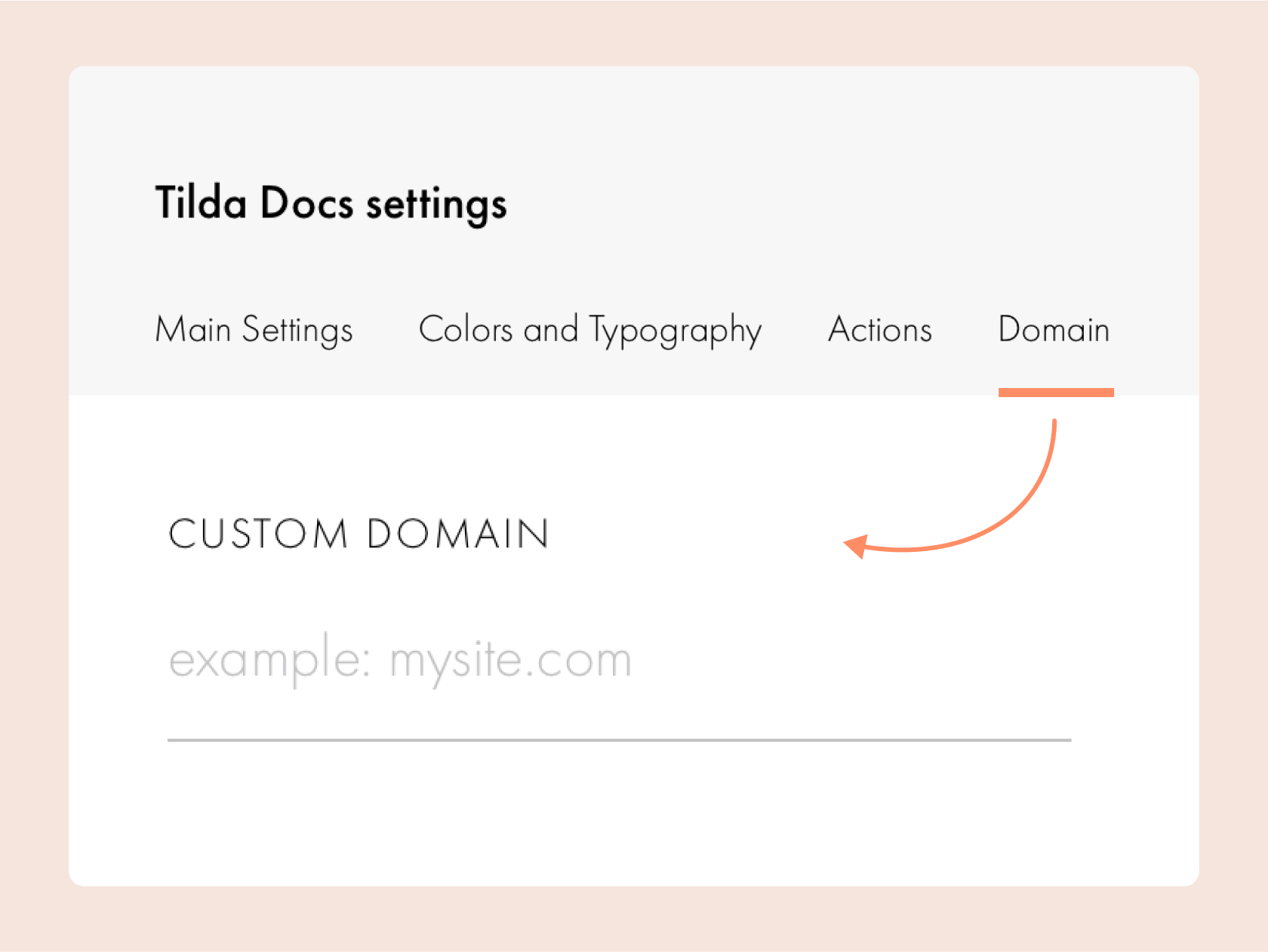Image resolution: width=1268 pixels, height=952 pixels.
Task: Click the Tilda Docs settings heading
Action: [x=331, y=202]
